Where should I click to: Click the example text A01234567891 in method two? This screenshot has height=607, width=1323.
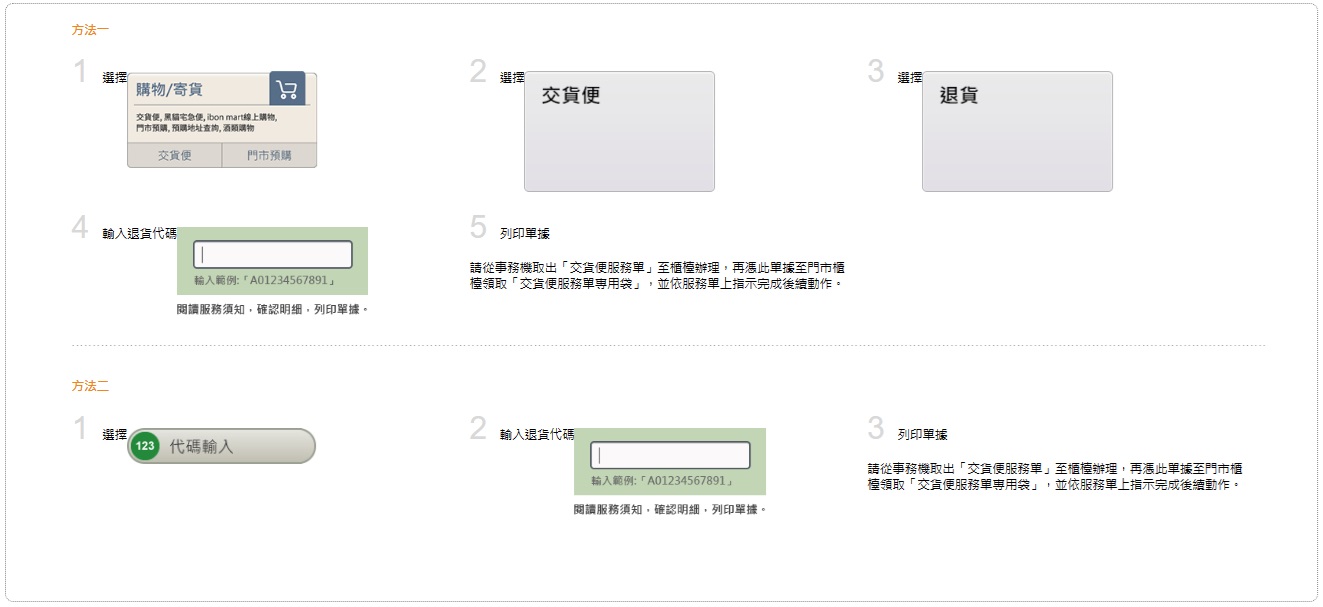(662, 481)
